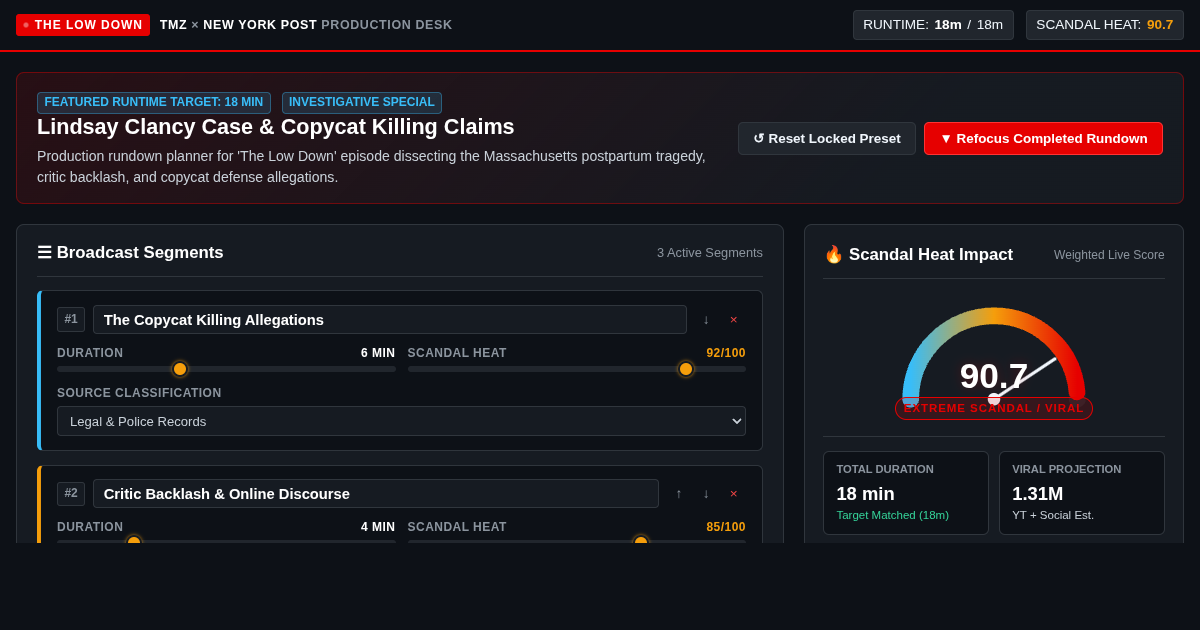Remove The Copycat Killing Allegations segment
Viewport: 1200px width, 630px height.
733,319
